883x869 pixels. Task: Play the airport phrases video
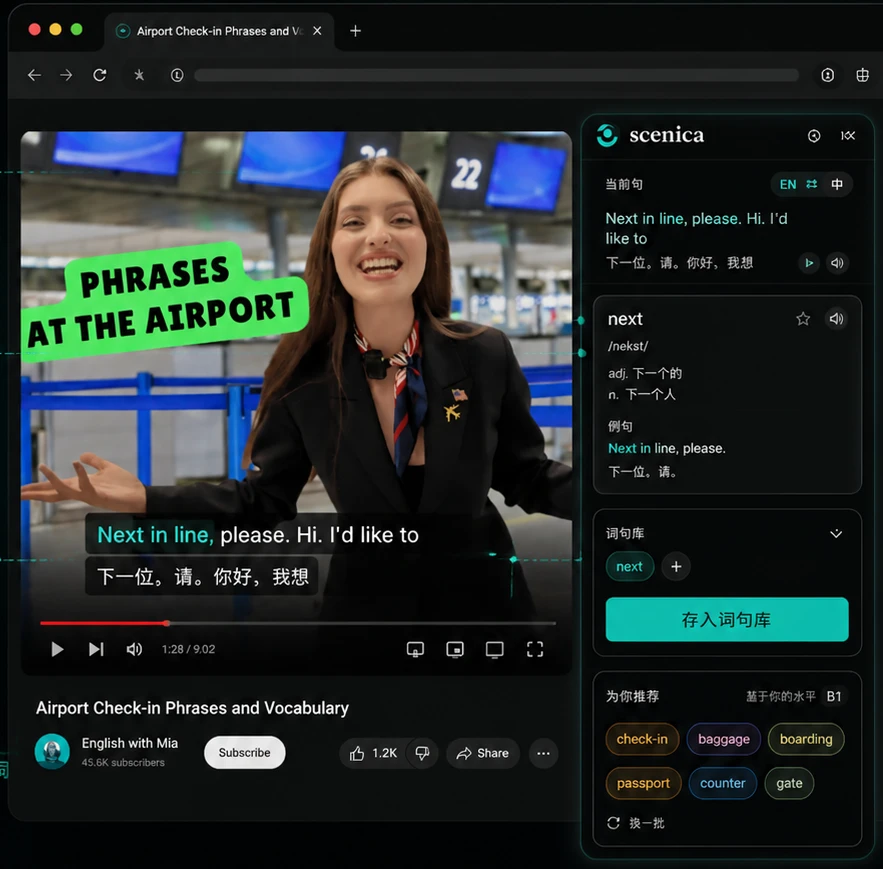pyautogui.click(x=57, y=649)
